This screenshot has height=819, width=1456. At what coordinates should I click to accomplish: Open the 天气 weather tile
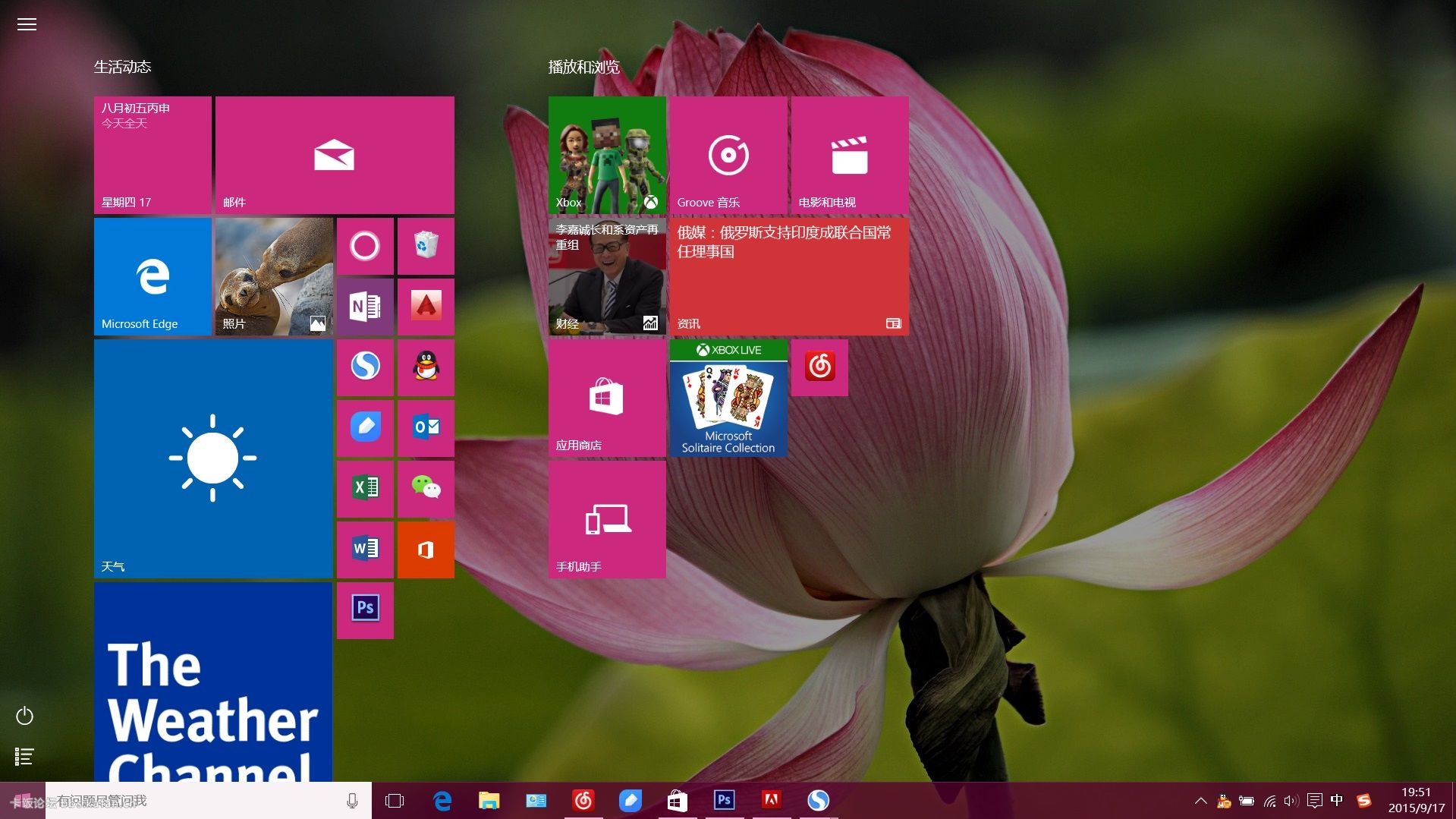[x=213, y=458]
